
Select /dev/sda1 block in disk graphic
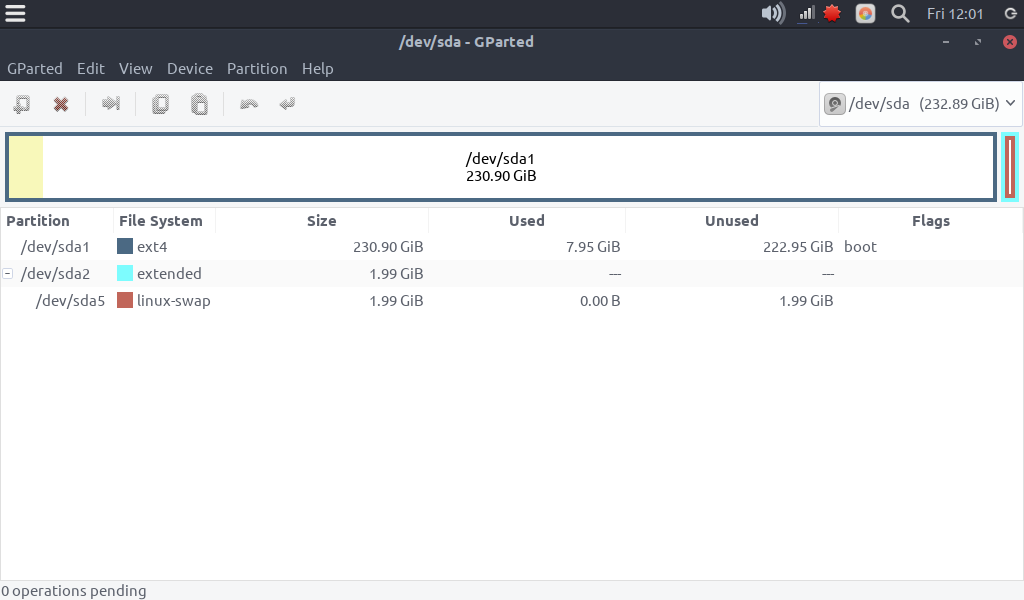click(x=501, y=167)
